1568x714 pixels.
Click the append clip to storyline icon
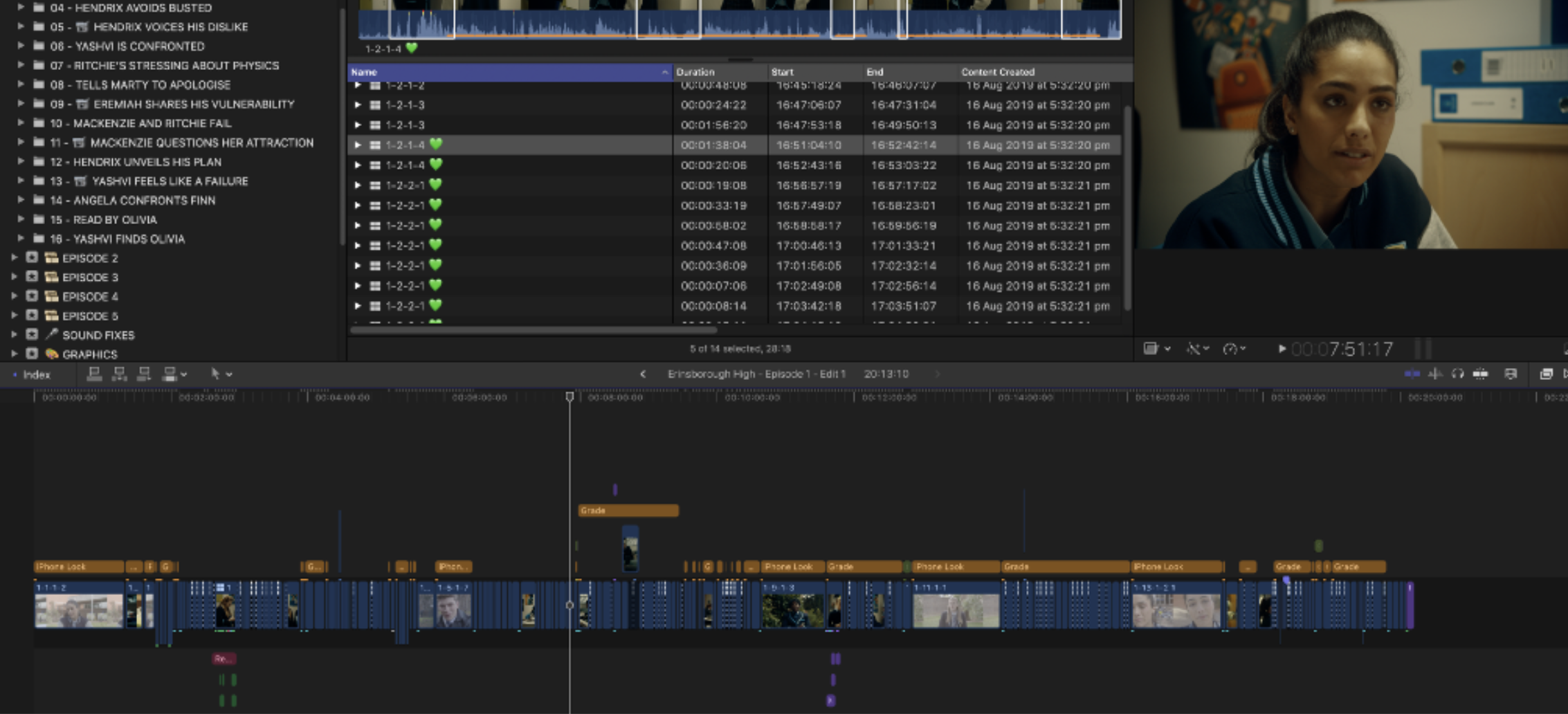pyautogui.click(x=144, y=374)
